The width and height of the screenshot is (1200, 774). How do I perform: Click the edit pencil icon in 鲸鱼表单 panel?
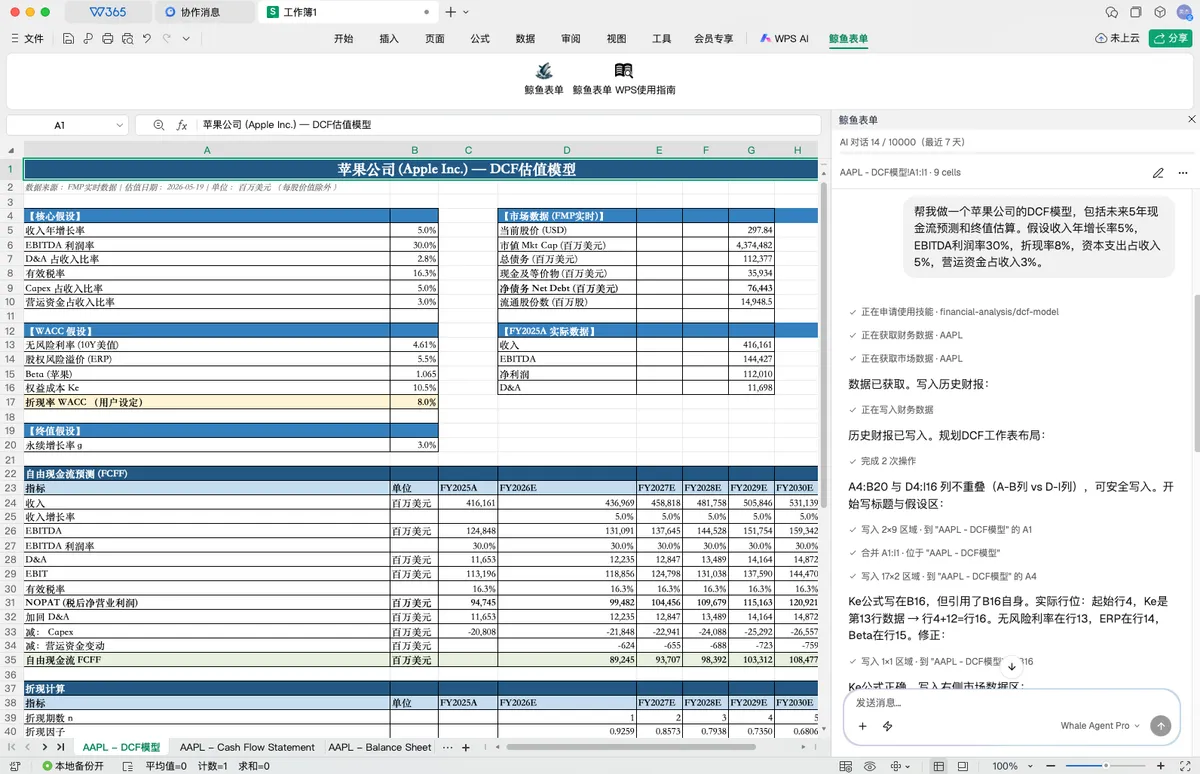point(1158,173)
